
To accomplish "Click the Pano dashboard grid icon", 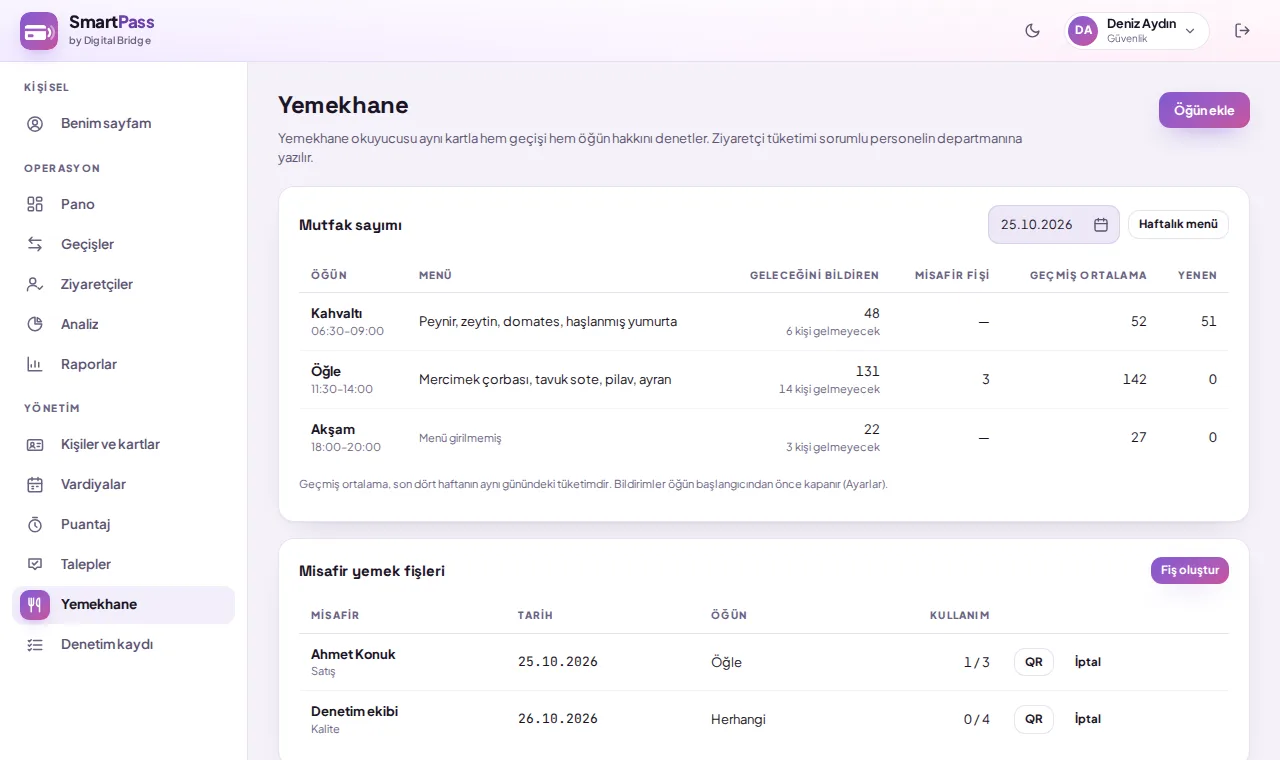I will [35, 204].
